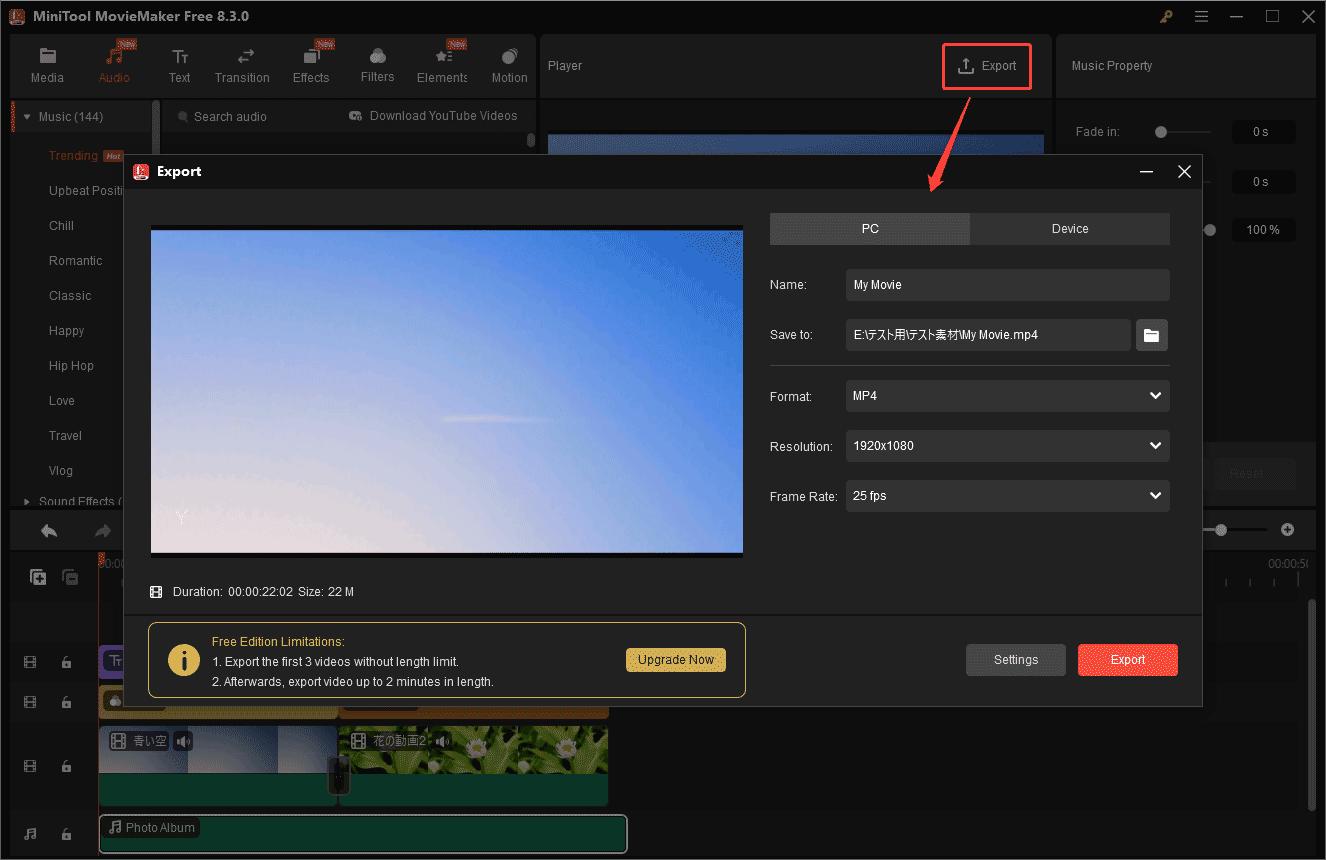This screenshot has height=860, width=1326.
Task: Select the Photo Album audio clip on timeline
Action: tap(363, 834)
